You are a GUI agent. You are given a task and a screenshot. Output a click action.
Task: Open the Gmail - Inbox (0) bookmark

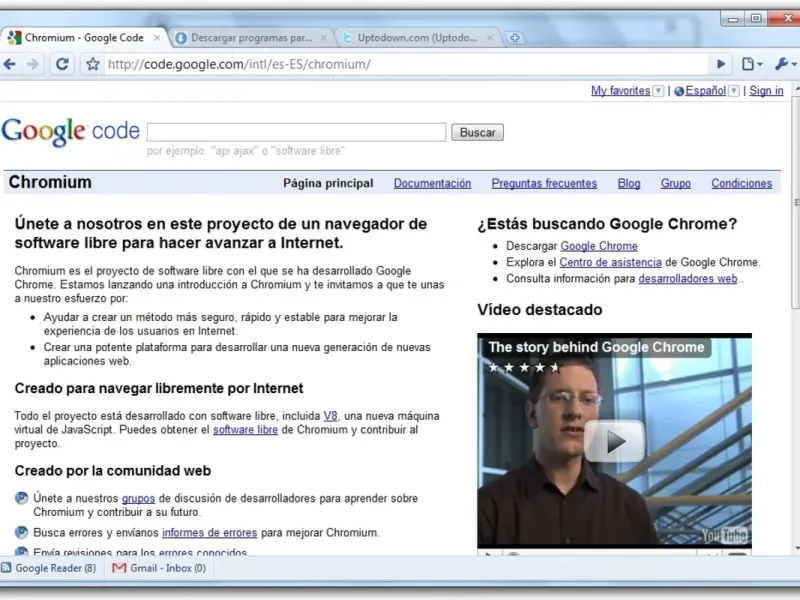click(x=159, y=568)
